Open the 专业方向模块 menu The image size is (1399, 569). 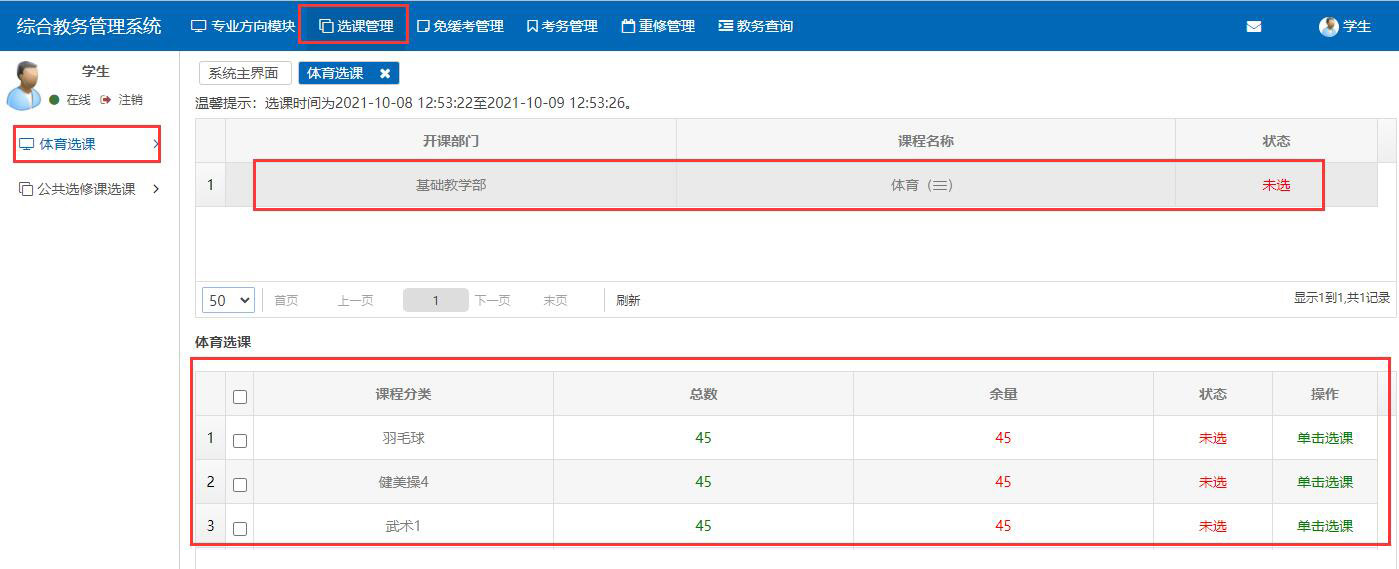pos(243,26)
